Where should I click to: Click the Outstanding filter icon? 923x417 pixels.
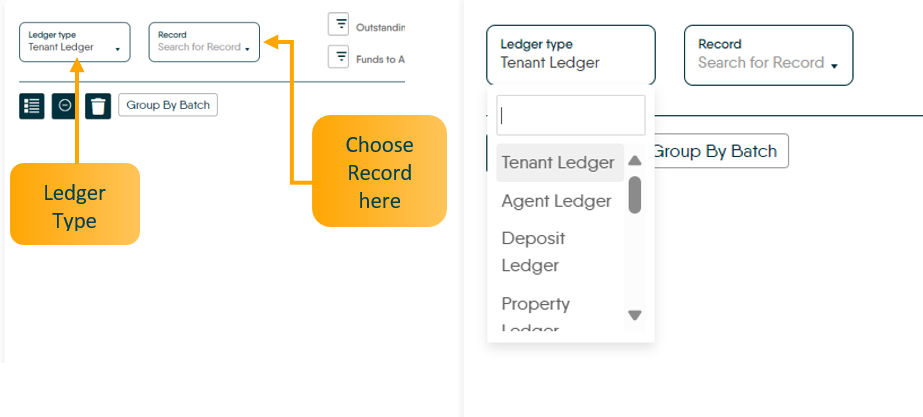coord(340,24)
